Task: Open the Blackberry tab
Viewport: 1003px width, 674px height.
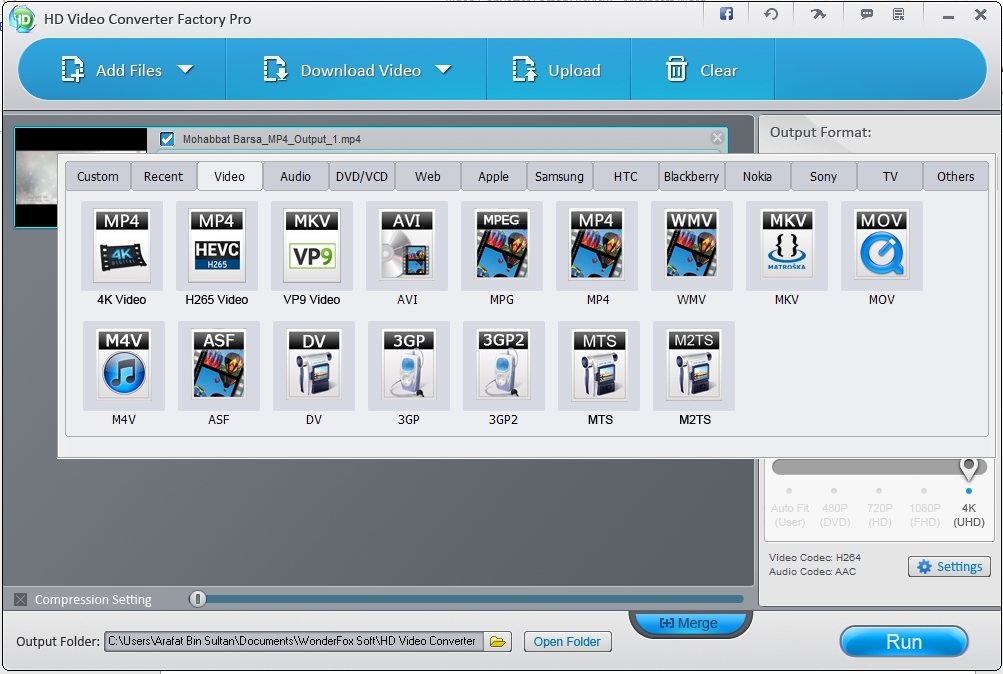Action: [x=691, y=176]
